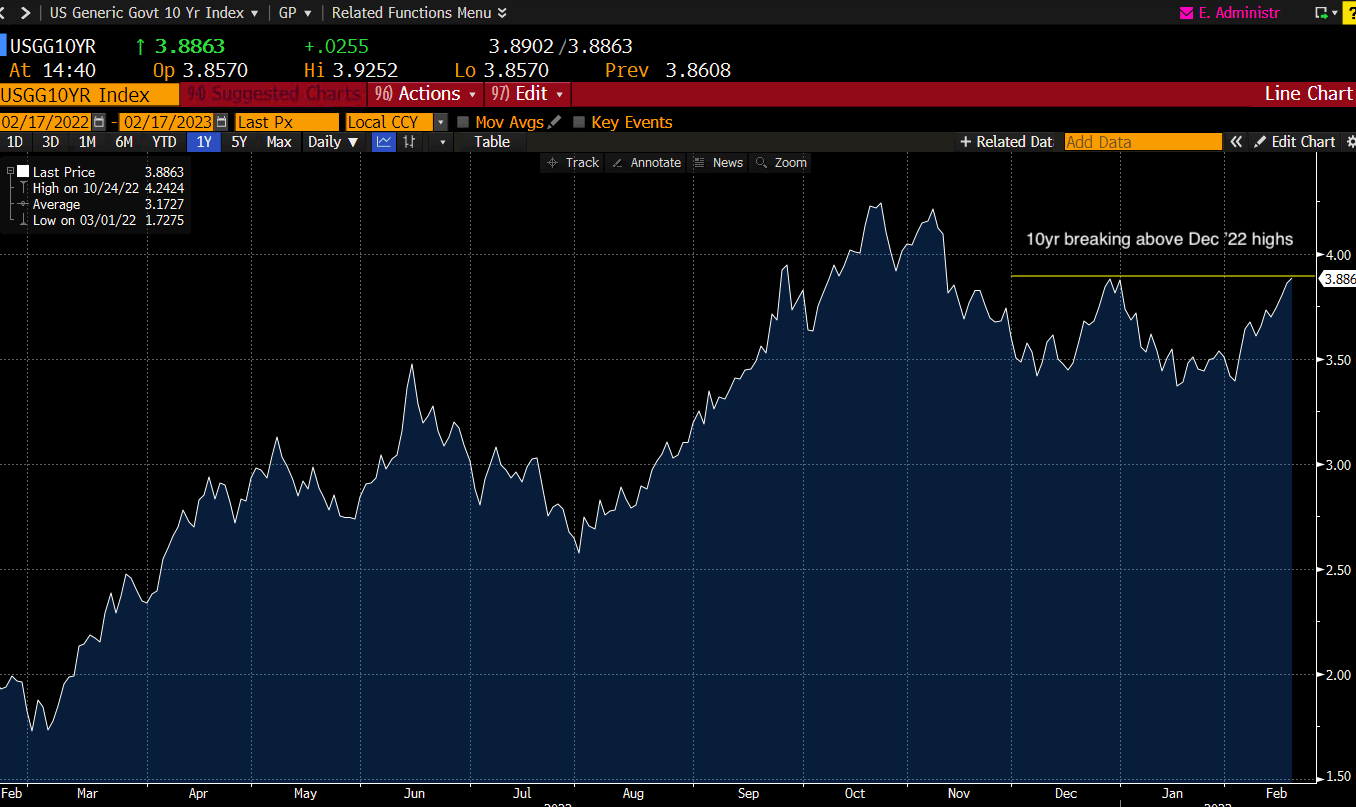Activate the Track crosshair tool

[571, 162]
